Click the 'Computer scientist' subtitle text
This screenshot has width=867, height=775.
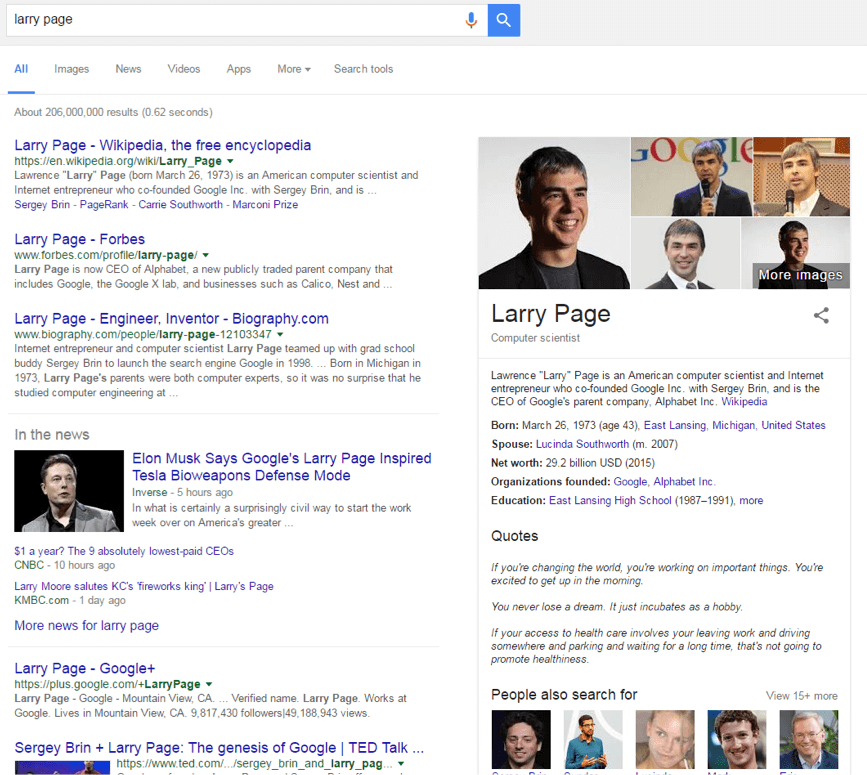click(x=535, y=338)
